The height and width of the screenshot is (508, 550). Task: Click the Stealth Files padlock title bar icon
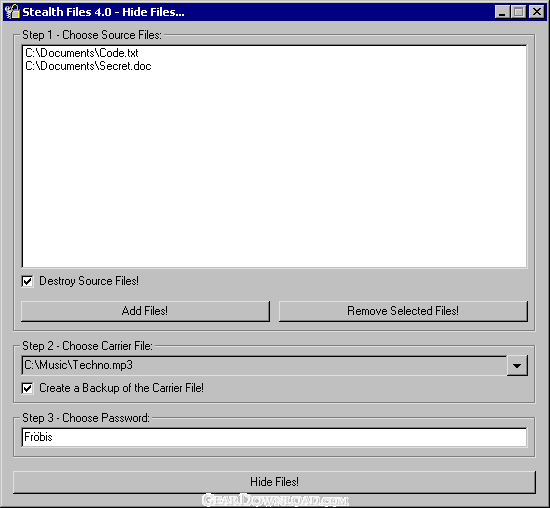click(x=12, y=12)
